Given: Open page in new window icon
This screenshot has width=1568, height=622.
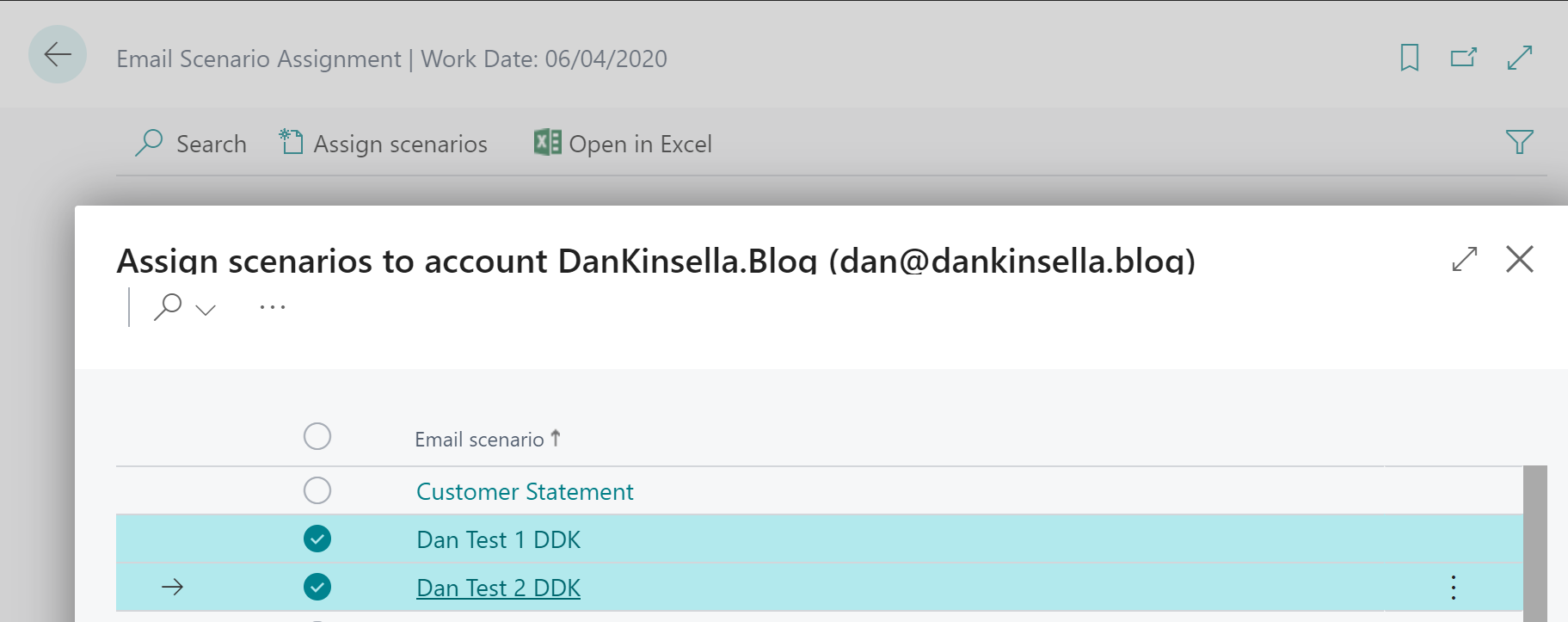Looking at the screenshot, I should [x=1463, y=58].
